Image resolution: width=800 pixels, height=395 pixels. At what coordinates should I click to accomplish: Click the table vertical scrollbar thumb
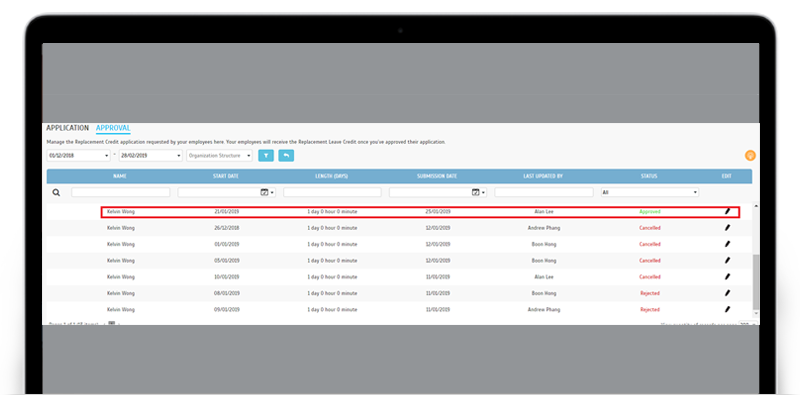click(756, 282)
